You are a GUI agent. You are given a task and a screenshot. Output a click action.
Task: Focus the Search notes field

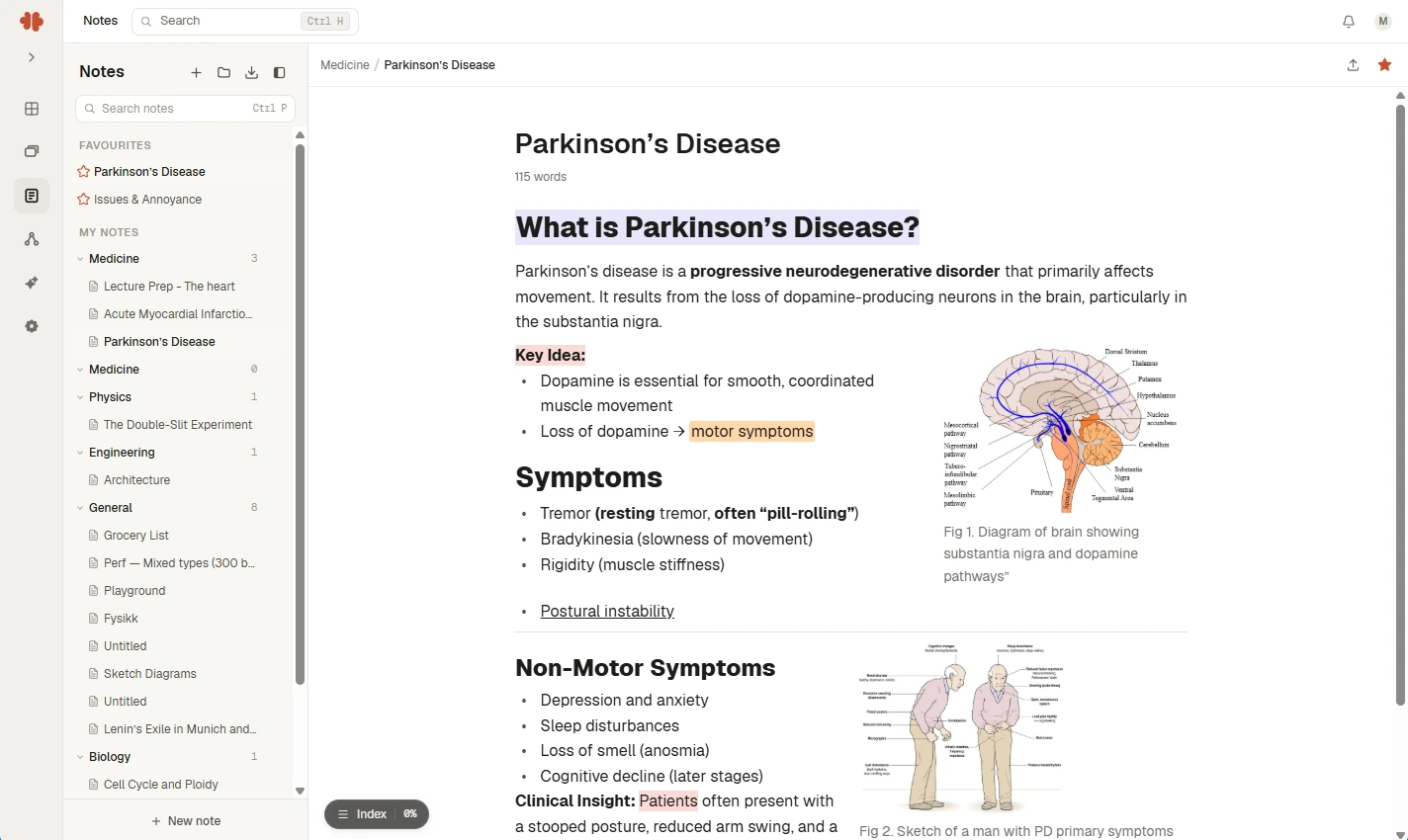(x=185, y=109)
